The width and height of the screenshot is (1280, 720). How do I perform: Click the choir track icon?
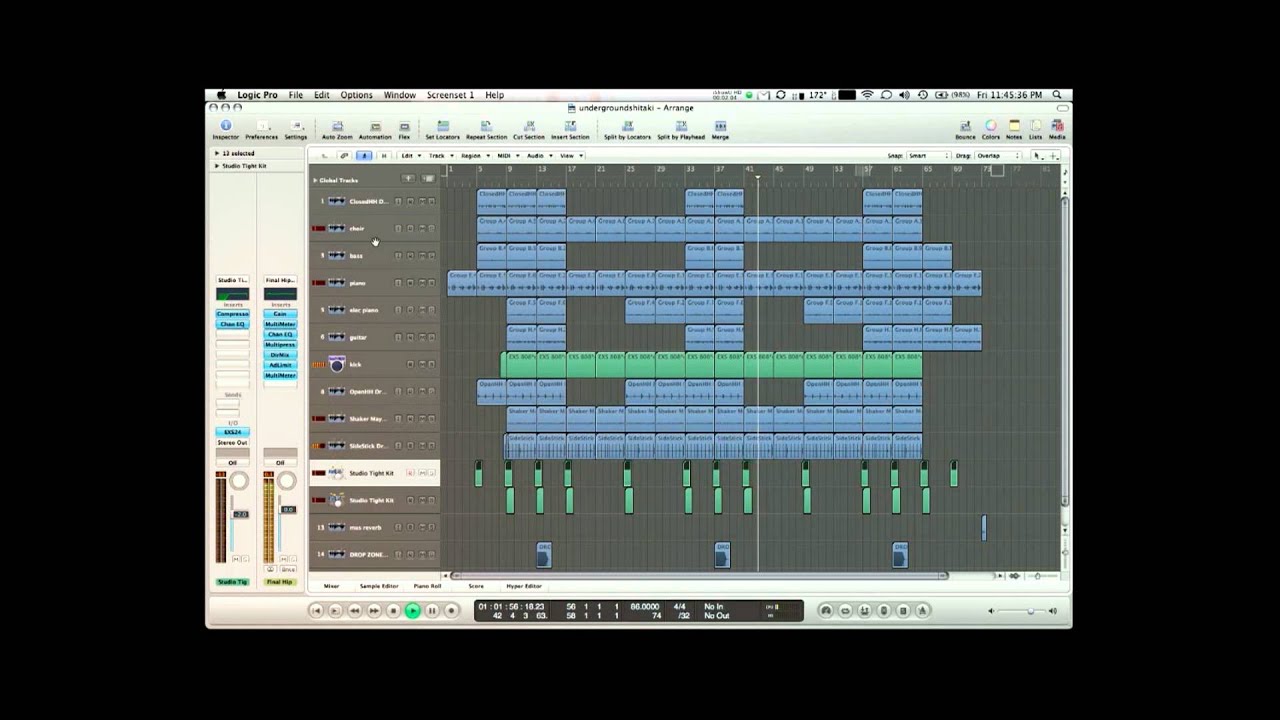pos(337,228)
